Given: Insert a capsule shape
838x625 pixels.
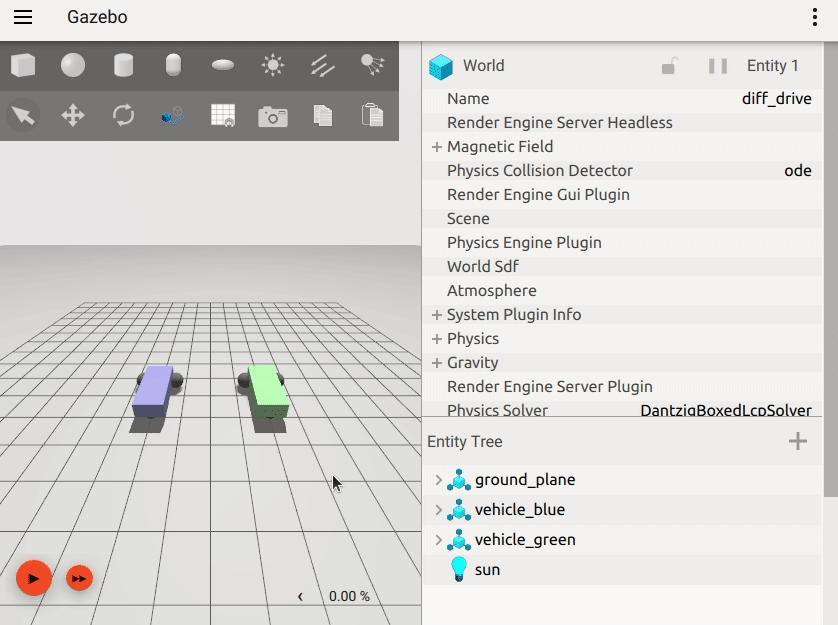Looking at the screenshot, I should (173, 65).
